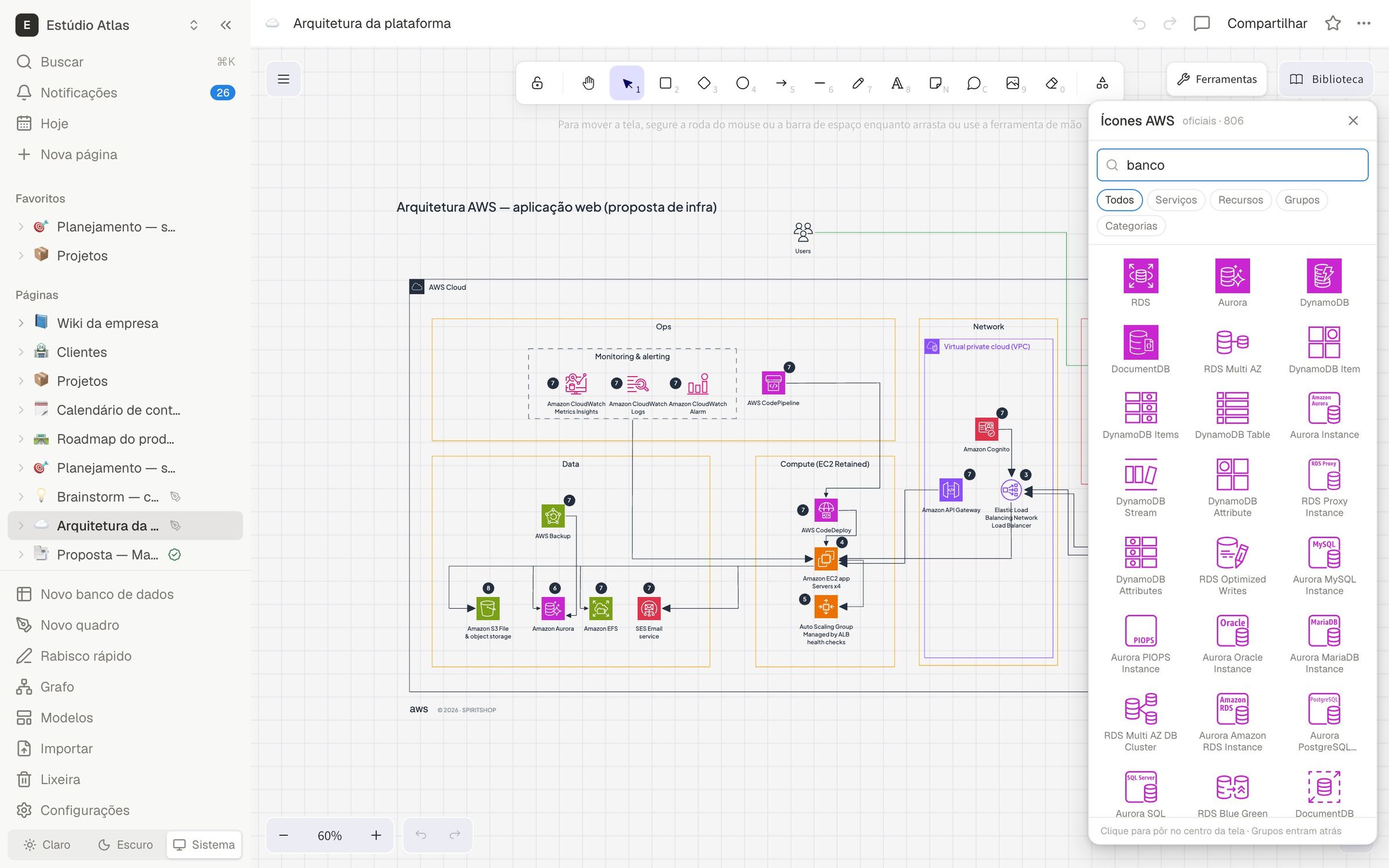
Task: Insert the DocumentDB icon
Action: pos(1140,349)
